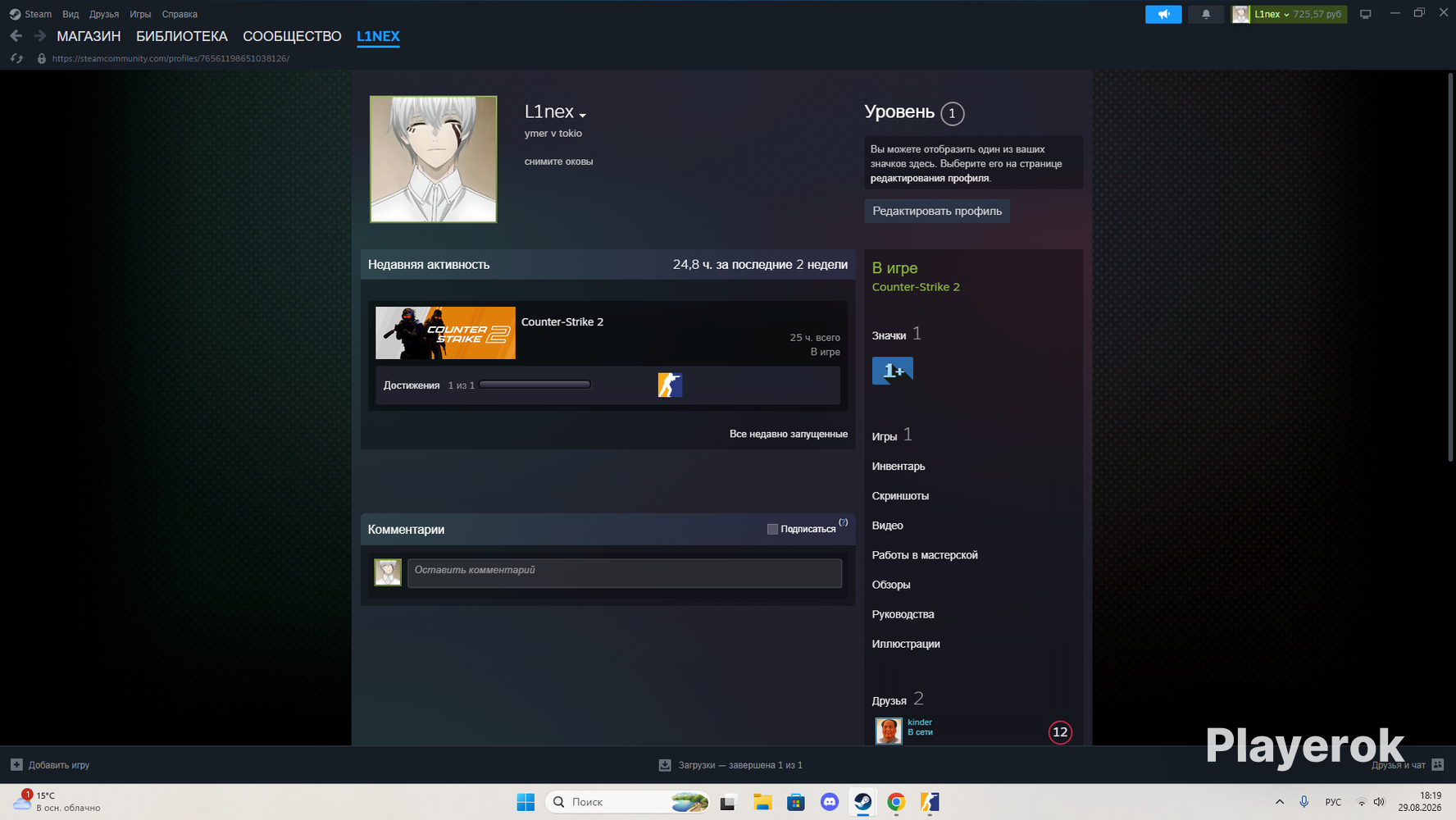This screenshot has width=1456, height=820.
Task: Click the megaphone announcements button
Action: pyautogui.click(x=1163, y=14)
